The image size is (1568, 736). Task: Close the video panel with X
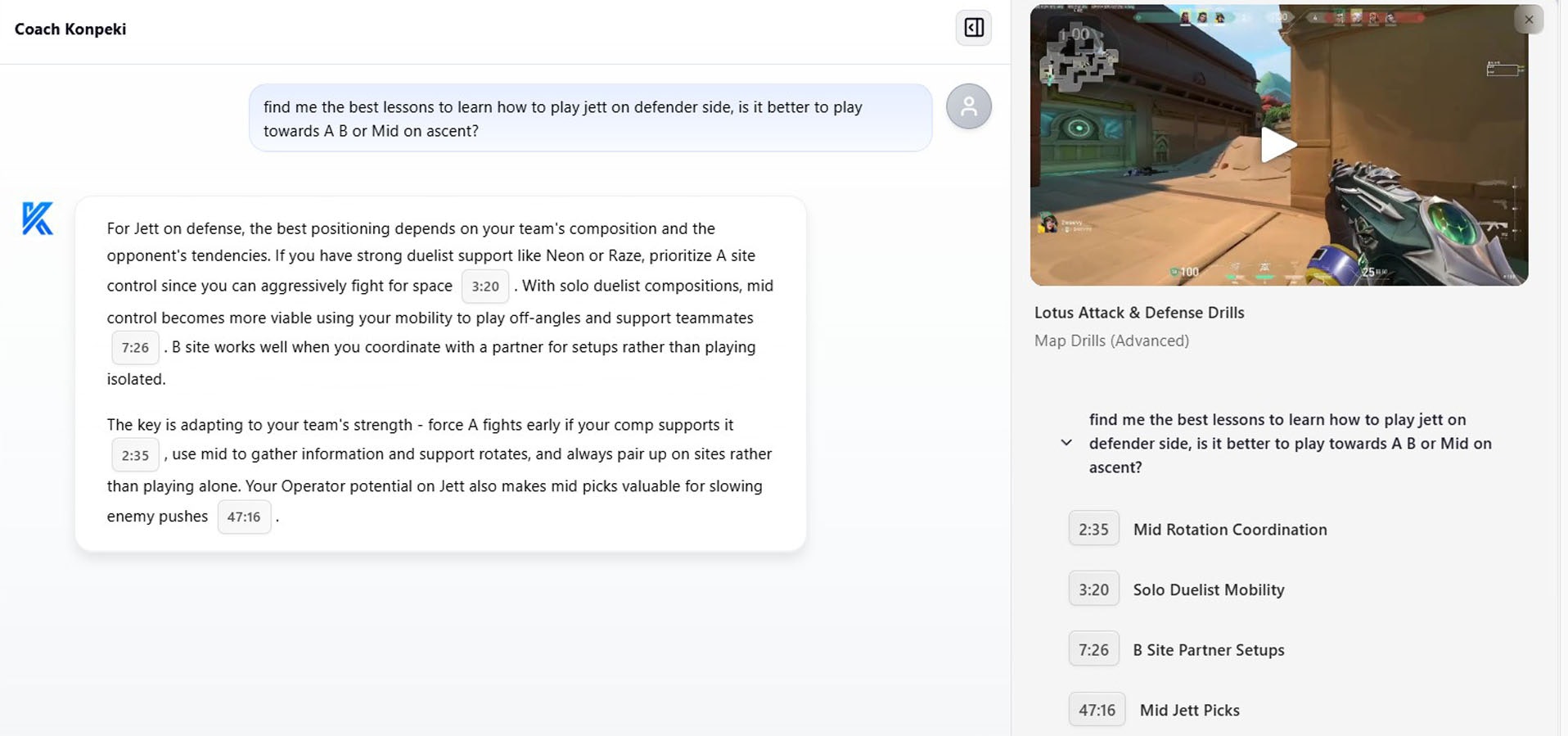coord(1529,19)
